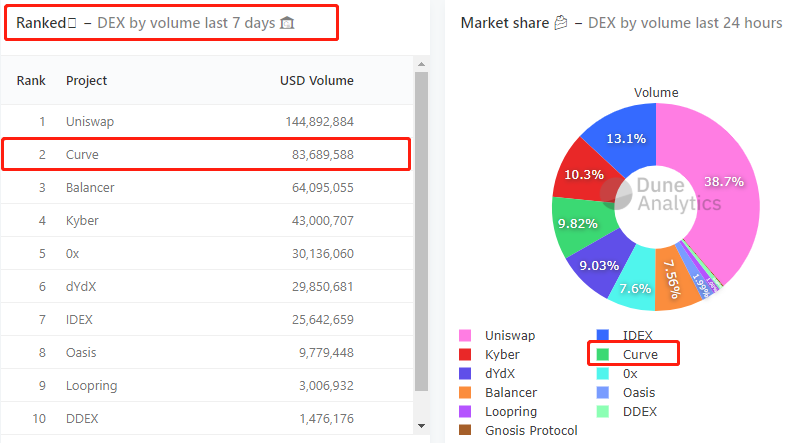Toggle the Gnosis Protocol brown legend swatch
This screenshot has width=793, height=443.
click(465, 430)
